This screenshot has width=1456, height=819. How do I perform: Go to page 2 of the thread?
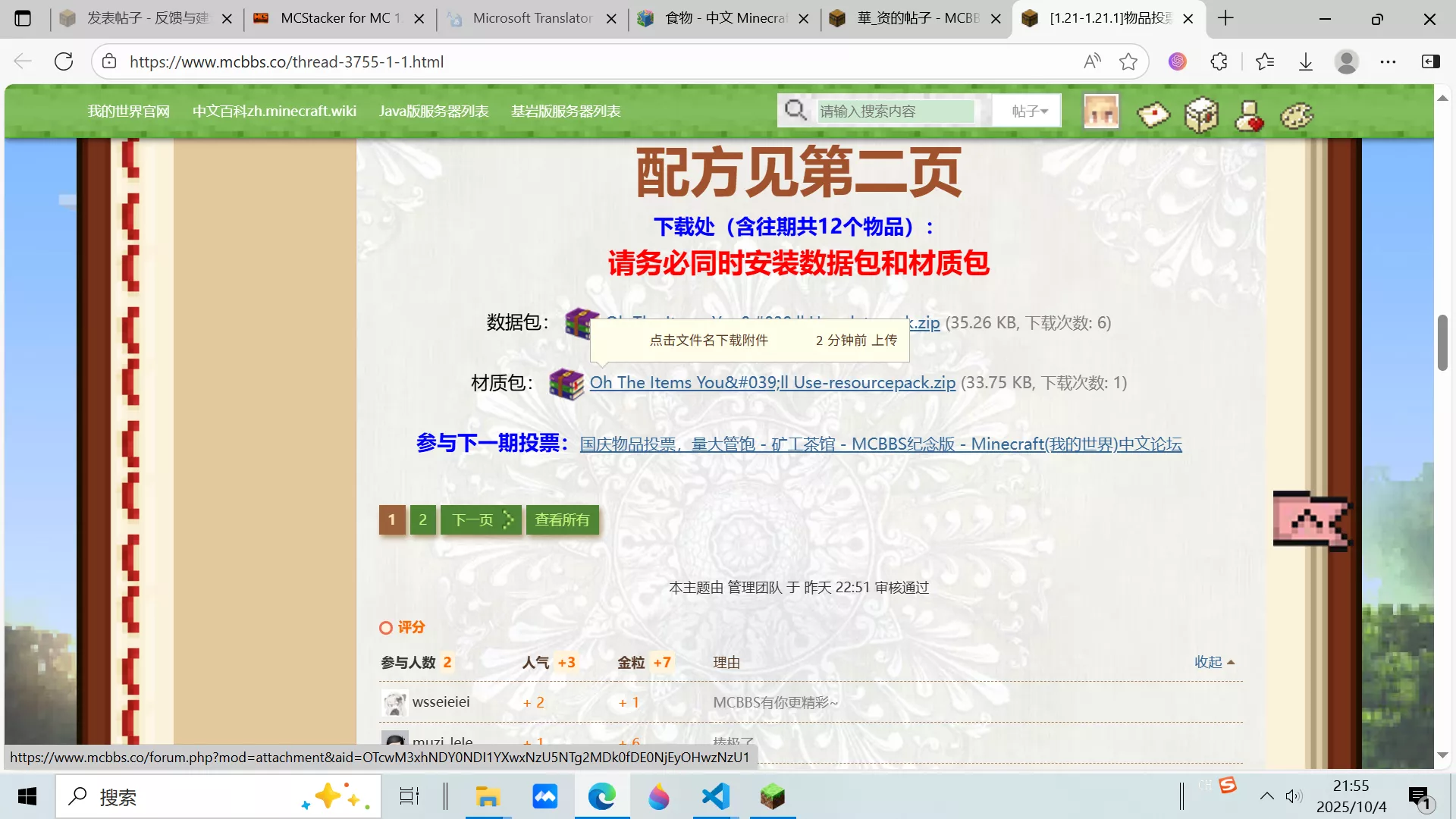[422, 519]
